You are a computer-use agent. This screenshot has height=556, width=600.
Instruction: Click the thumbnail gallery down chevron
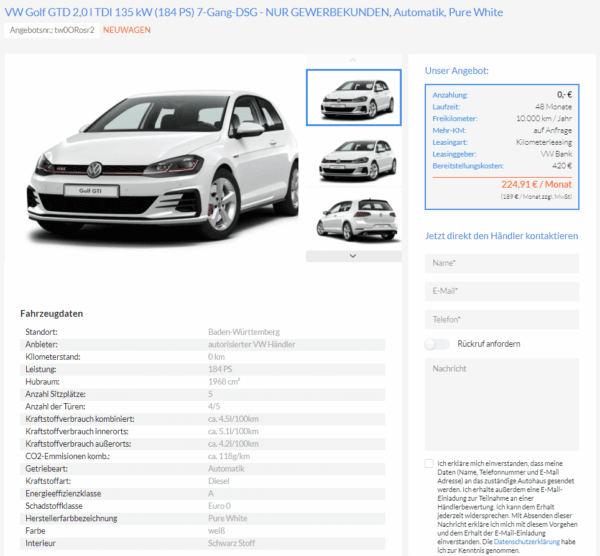tap(353, 256)
